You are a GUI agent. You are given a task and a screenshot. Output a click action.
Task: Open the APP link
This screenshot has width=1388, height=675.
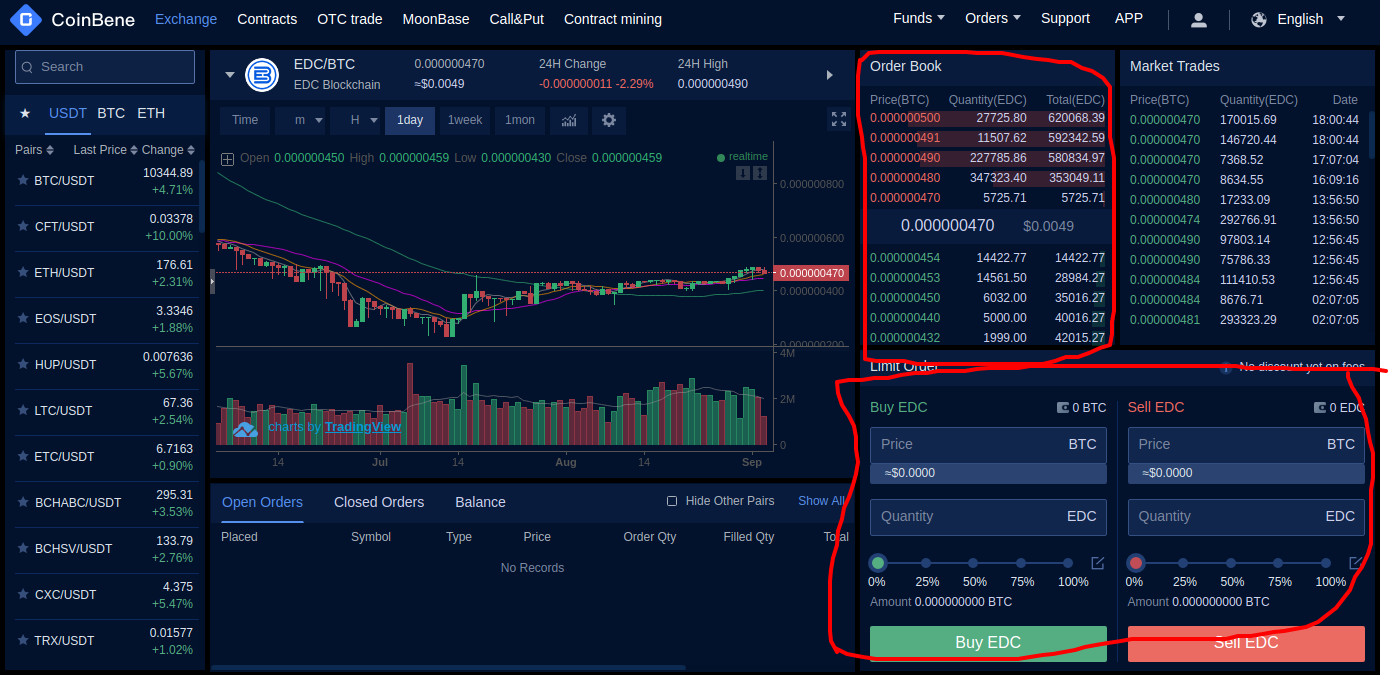pos(1129,18)
